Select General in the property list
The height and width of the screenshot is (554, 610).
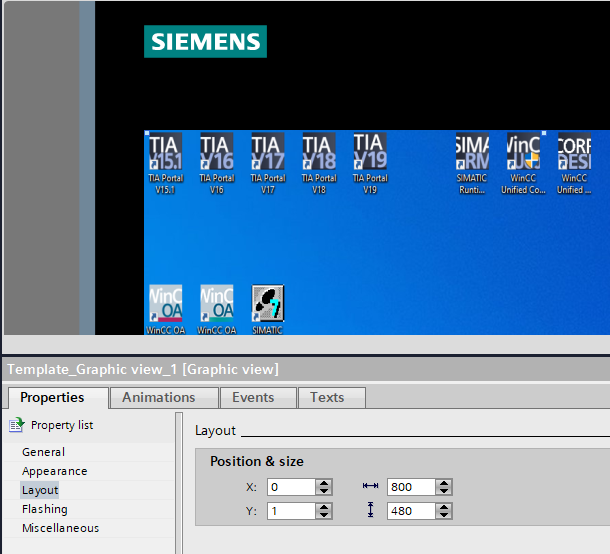[x=43, y=452]
